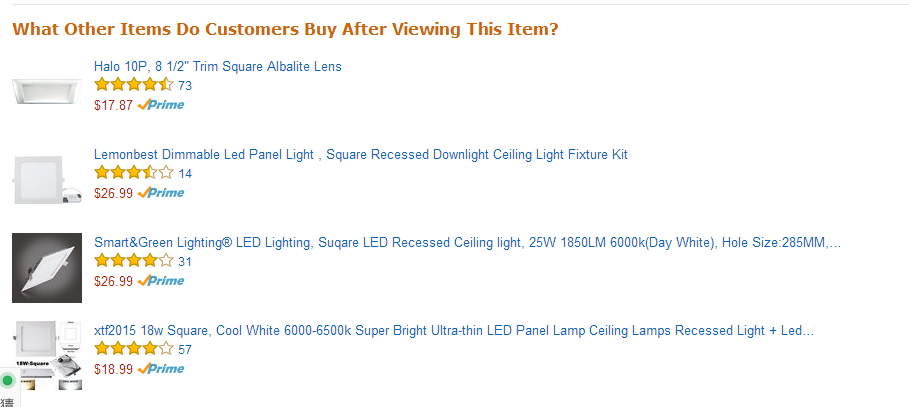Viewport: 909px width, 407px height.
Task: Click the Lemonbest panel light product thumbnail
Action: click(47, 180)
